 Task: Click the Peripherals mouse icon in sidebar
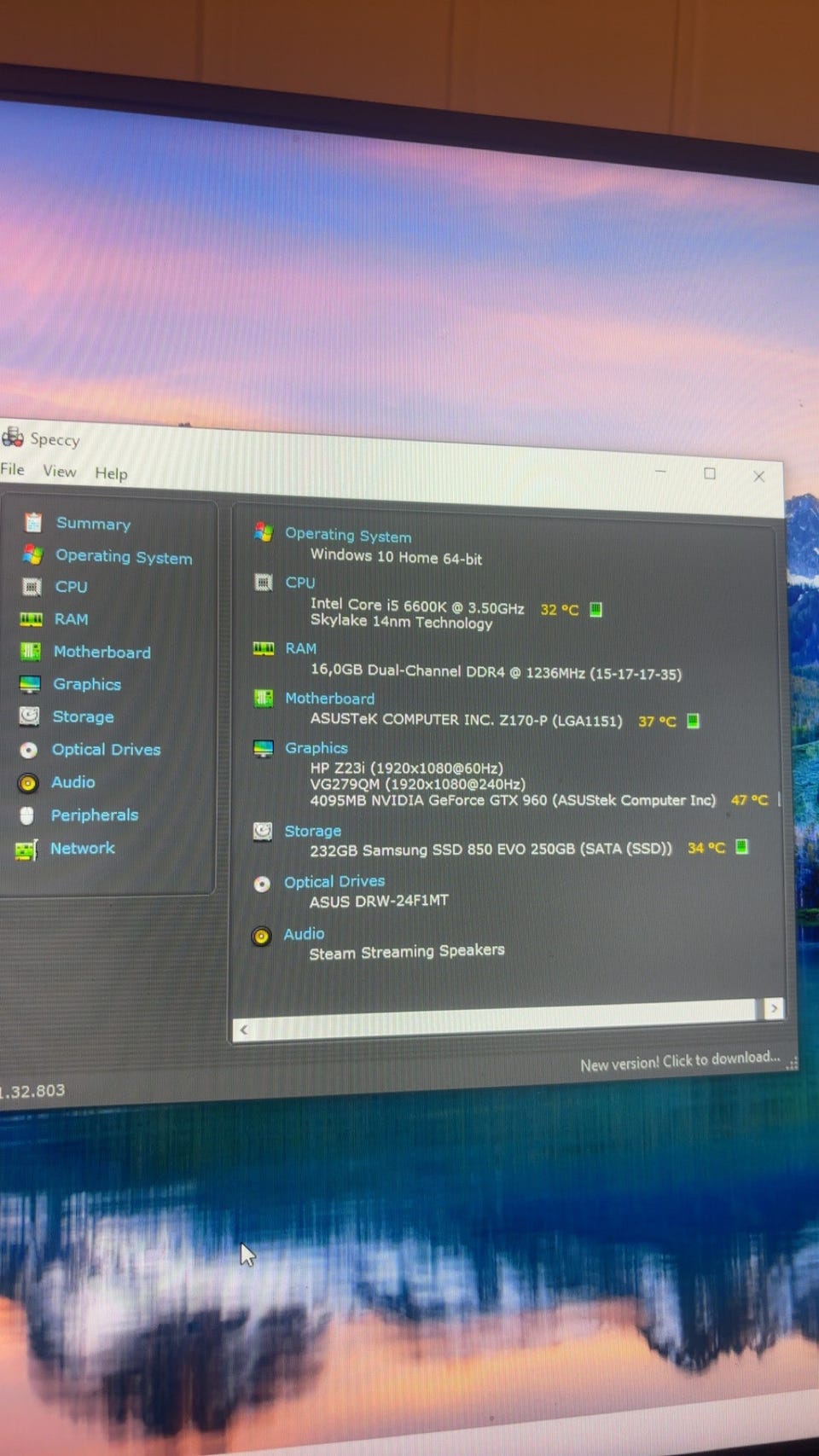[x=27, y=815]
